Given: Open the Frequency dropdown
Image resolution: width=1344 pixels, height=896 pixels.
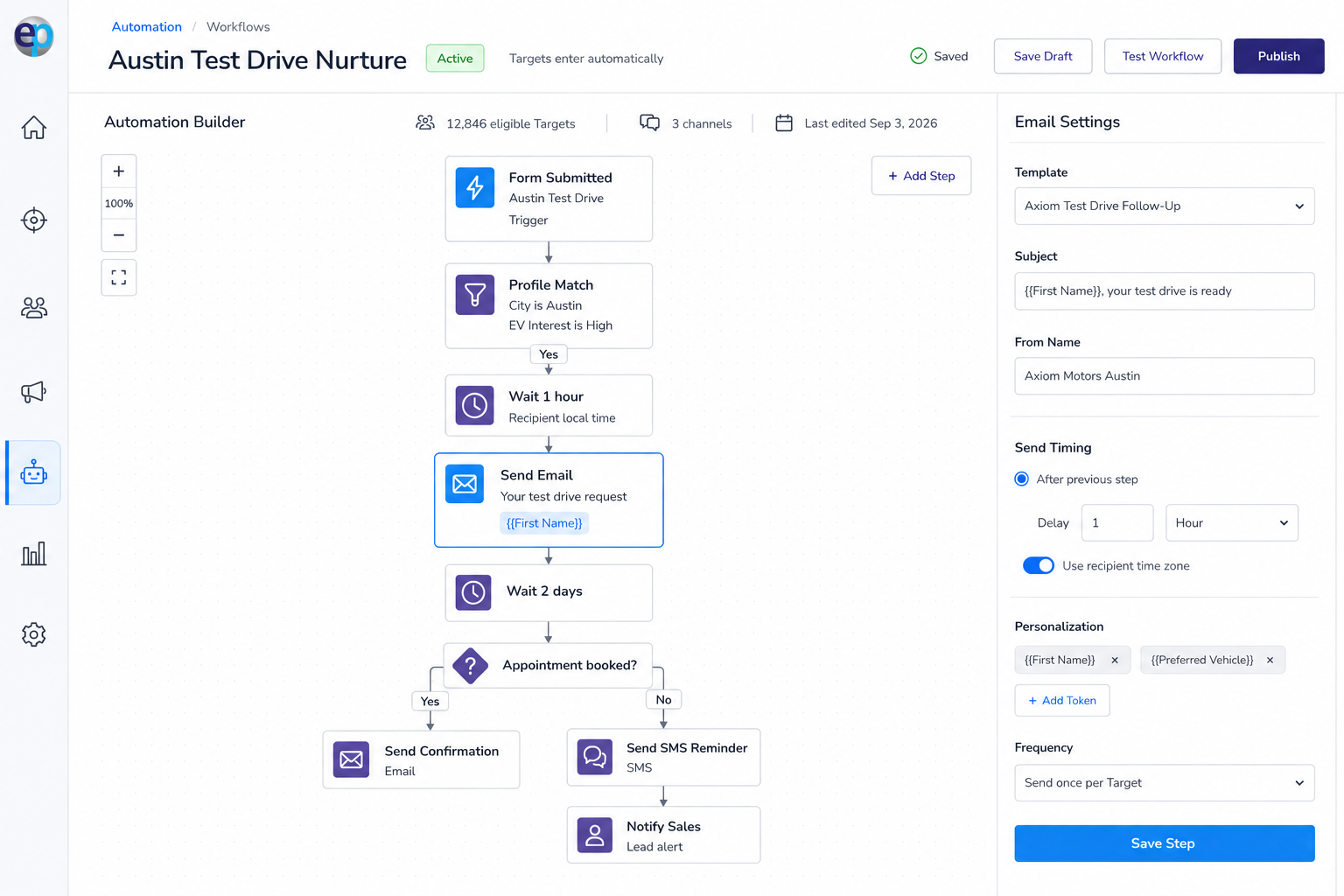Looking at the screenshot, I should (x=1165, y=783).
